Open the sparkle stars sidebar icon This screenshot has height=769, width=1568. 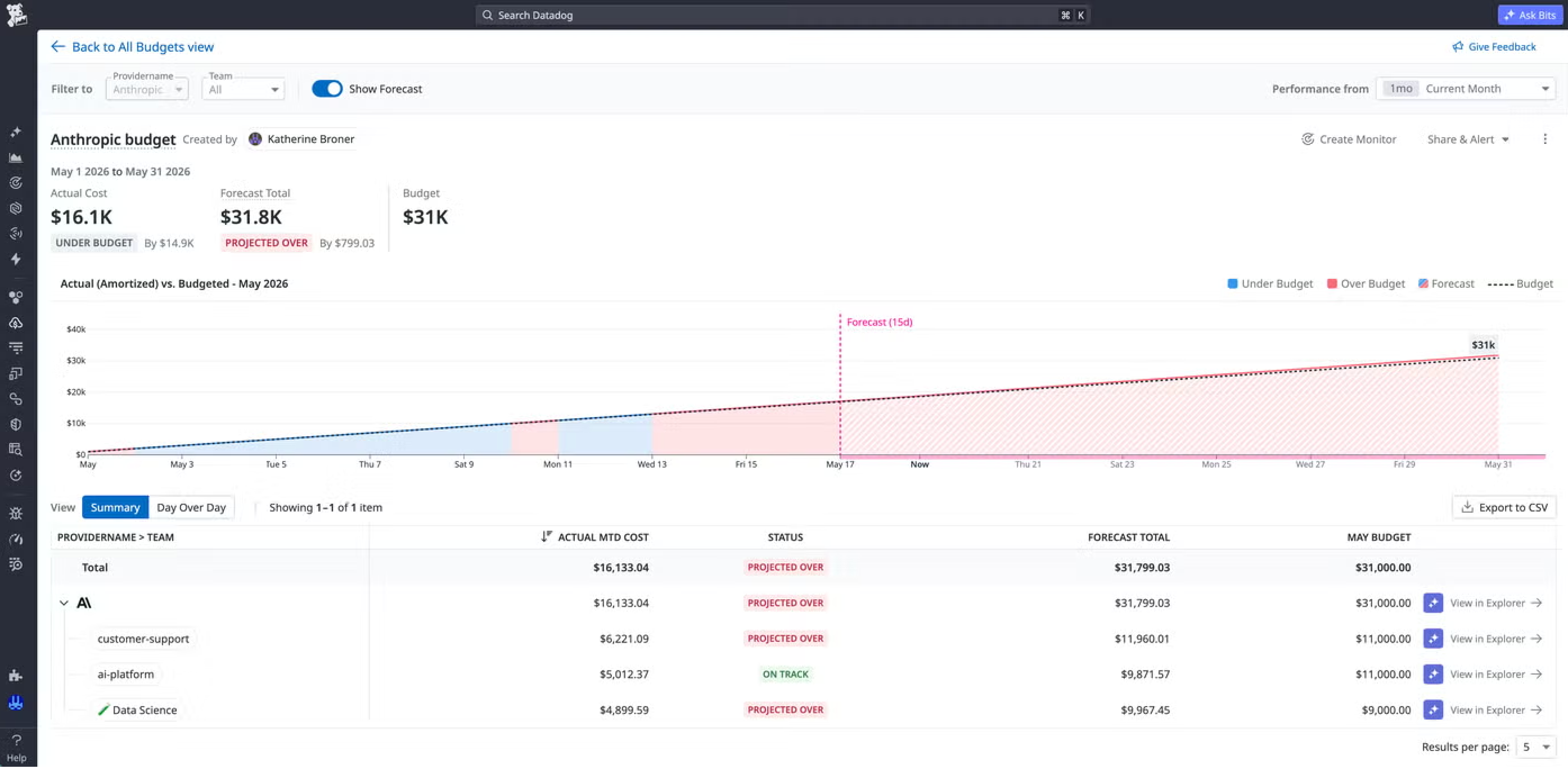[16, 132]
